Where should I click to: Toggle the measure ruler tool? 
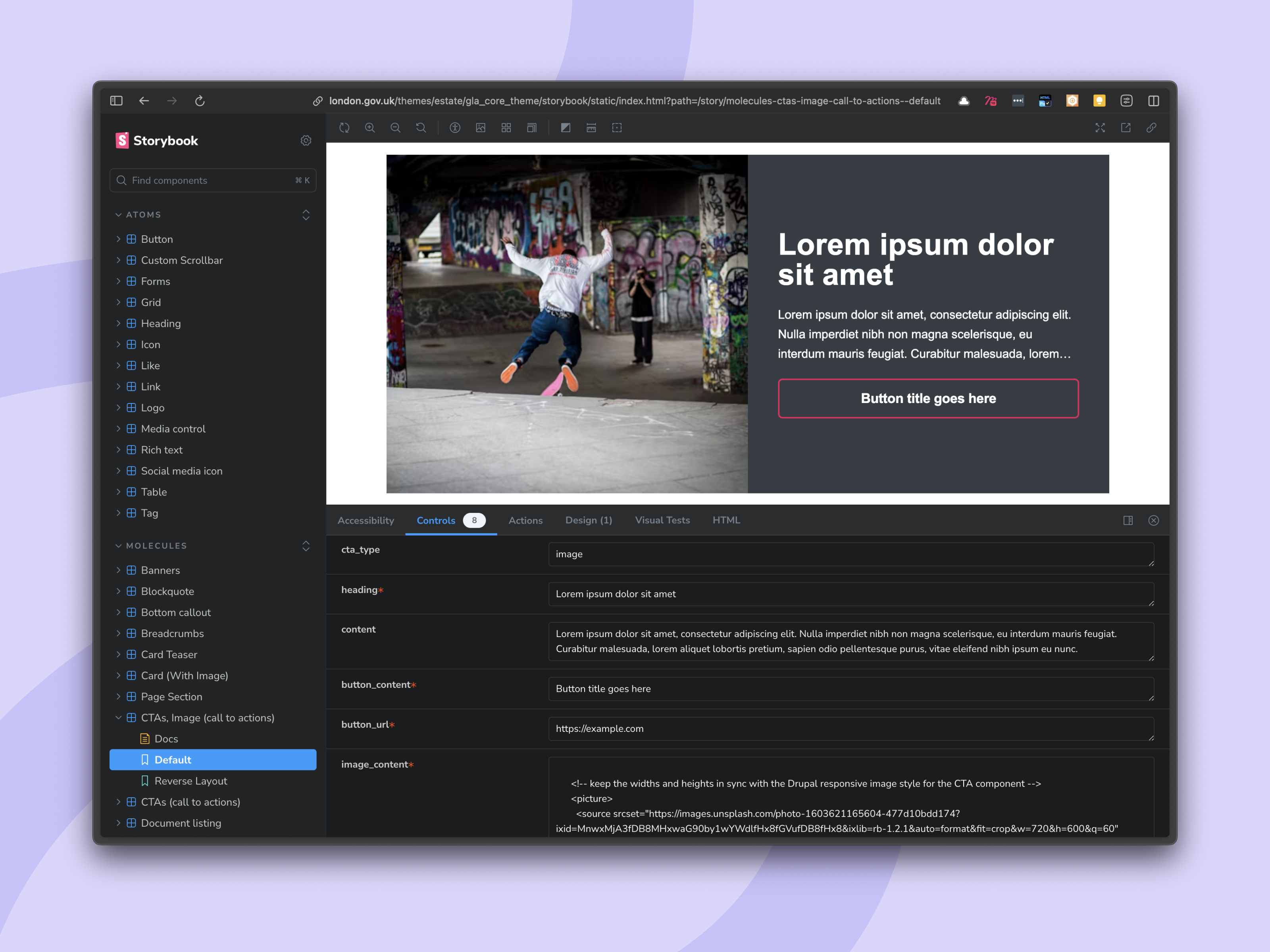pos(591,128)
